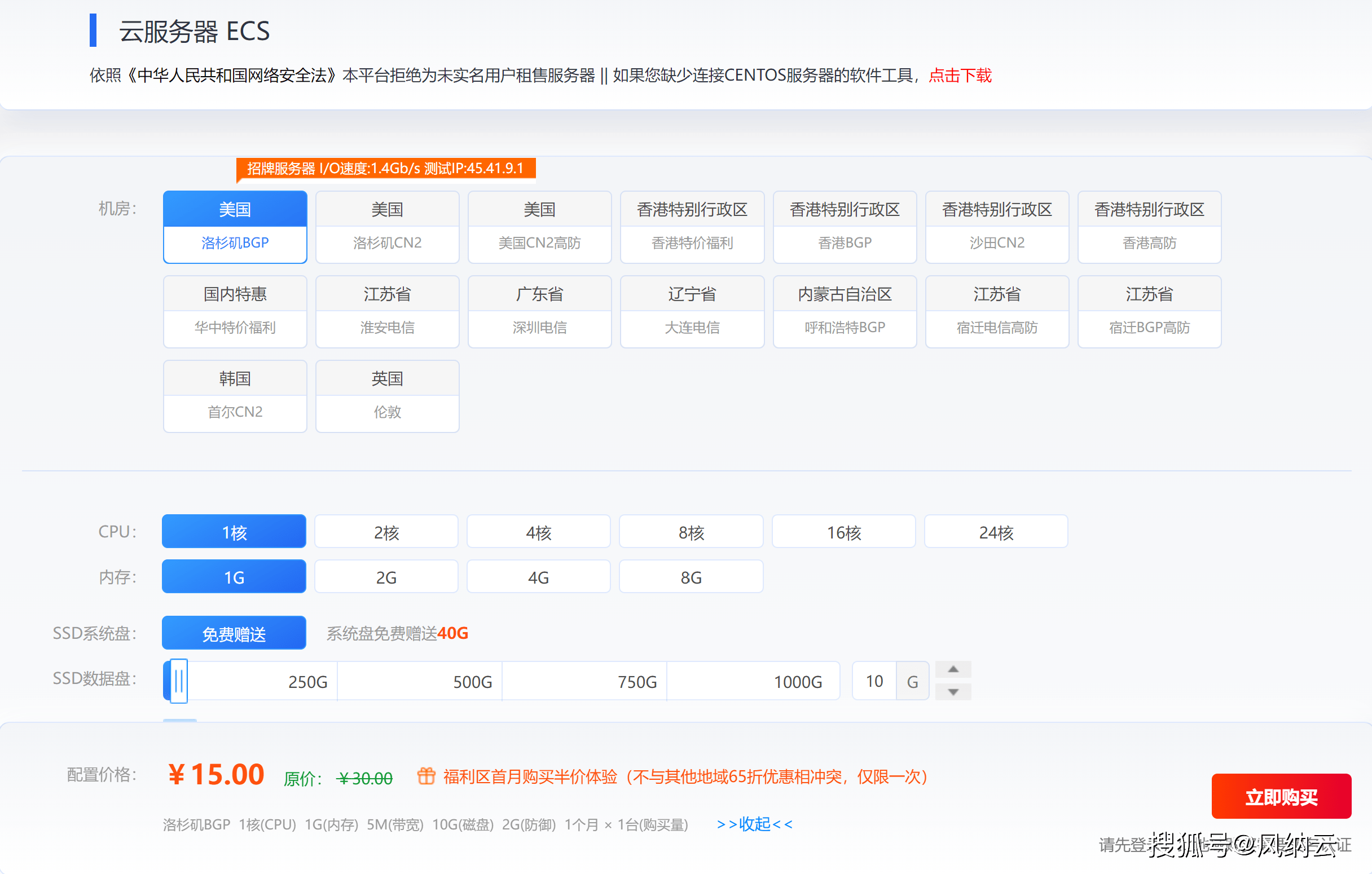
Task: Click the gift icon beside promotion text
Action: tap(426, 775)
